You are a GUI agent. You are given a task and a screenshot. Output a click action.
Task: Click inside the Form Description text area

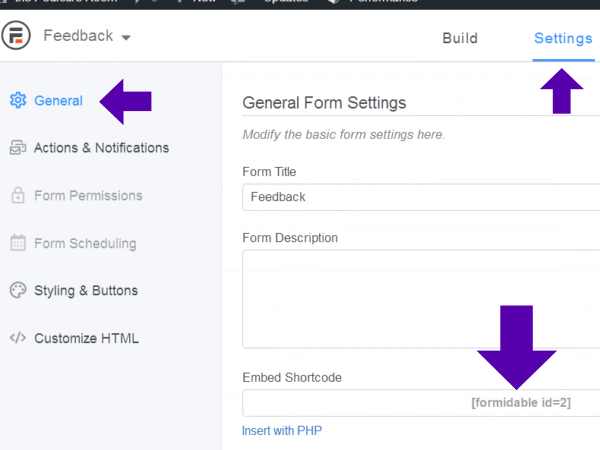coord(420,298)
